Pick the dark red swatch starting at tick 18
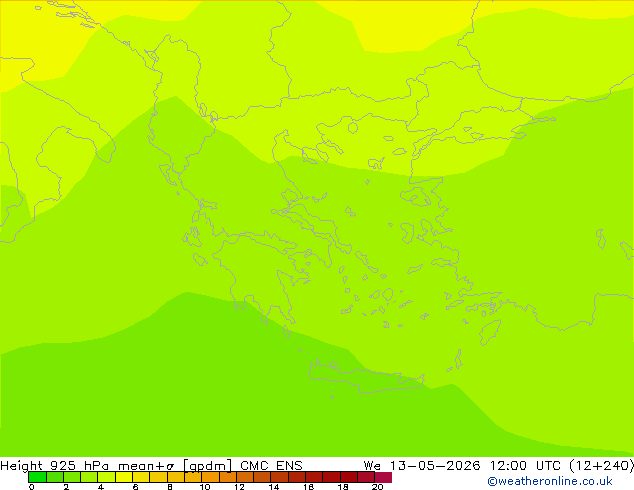634x490 pixels. [349, 477]
